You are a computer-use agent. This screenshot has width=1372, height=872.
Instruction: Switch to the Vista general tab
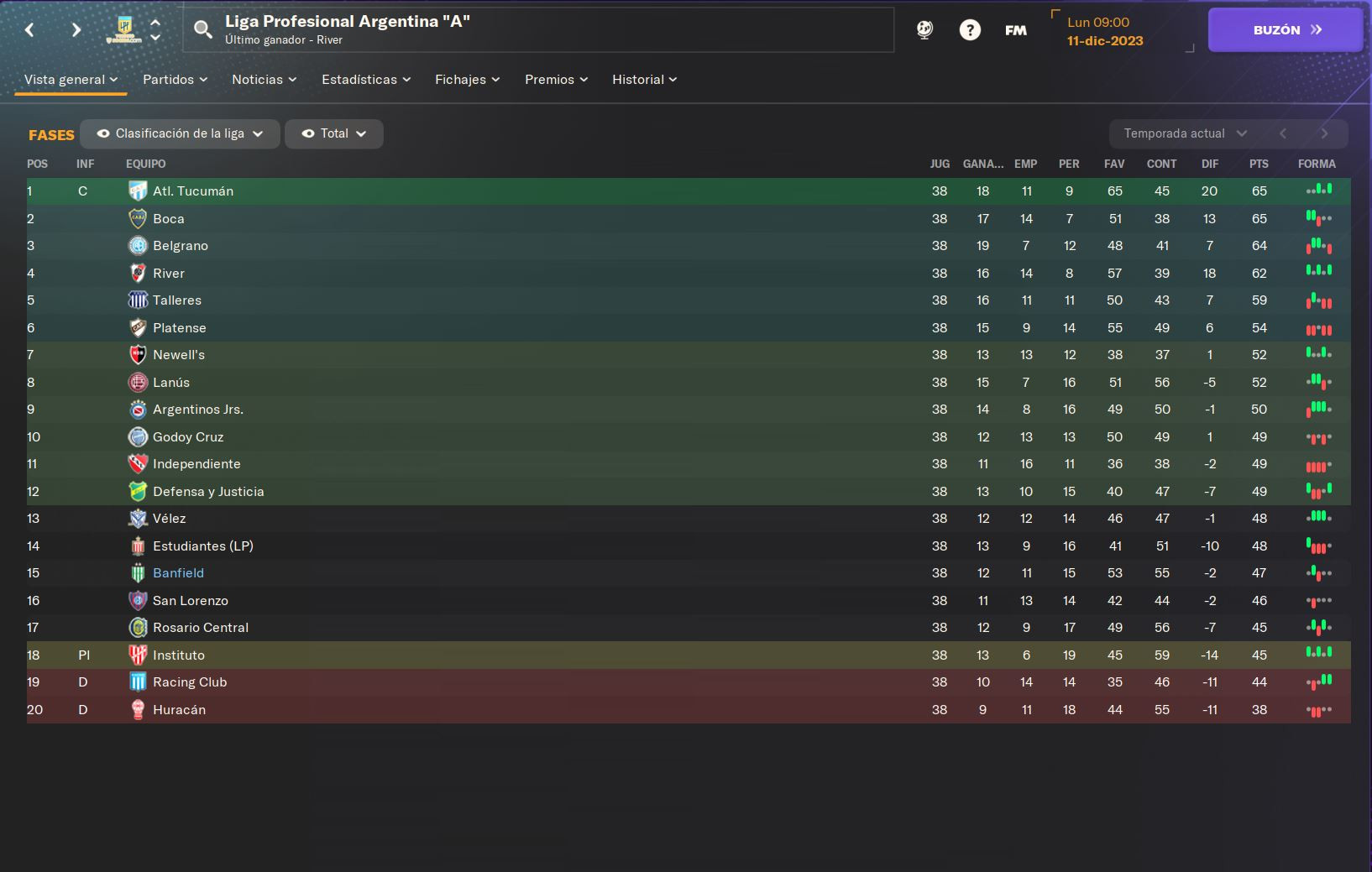[x=71, y=80]
